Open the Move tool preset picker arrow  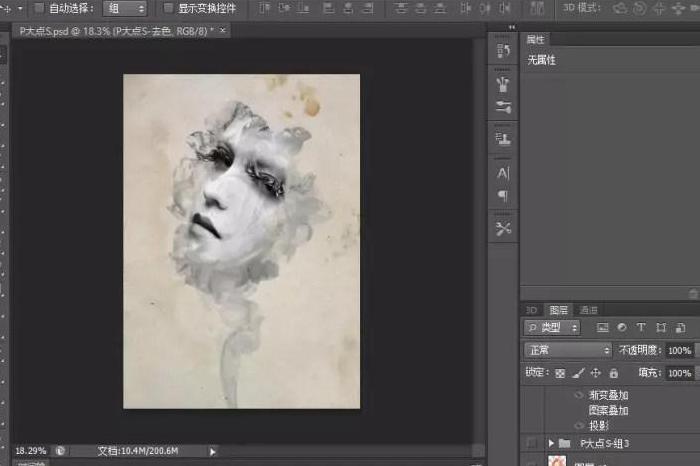[20, 8]
